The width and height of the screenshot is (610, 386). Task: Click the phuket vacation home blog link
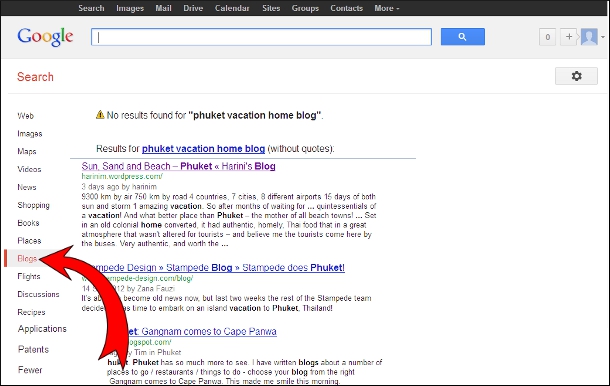pos(203,149)
